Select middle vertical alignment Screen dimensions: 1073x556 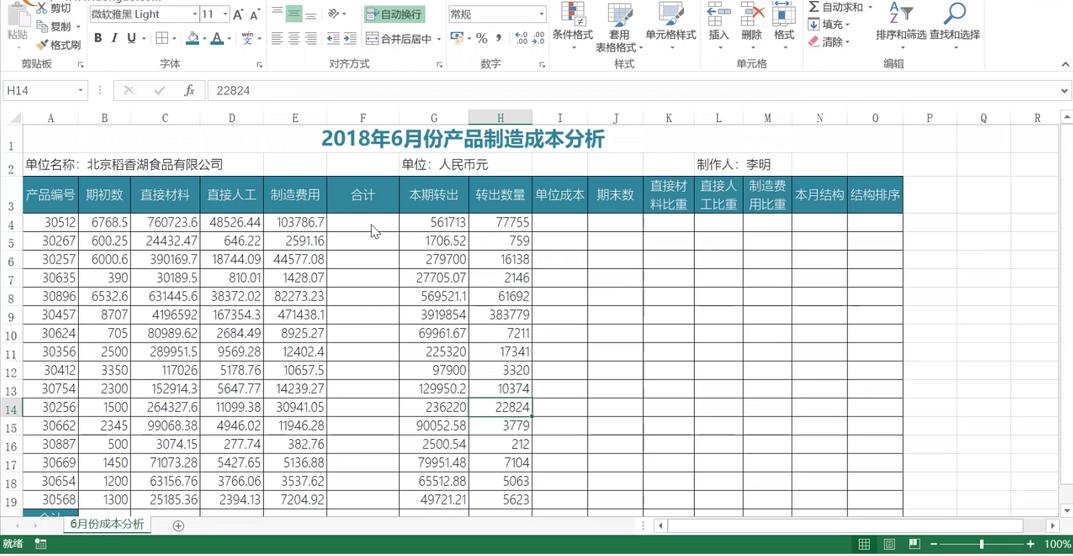pos(294,14)
